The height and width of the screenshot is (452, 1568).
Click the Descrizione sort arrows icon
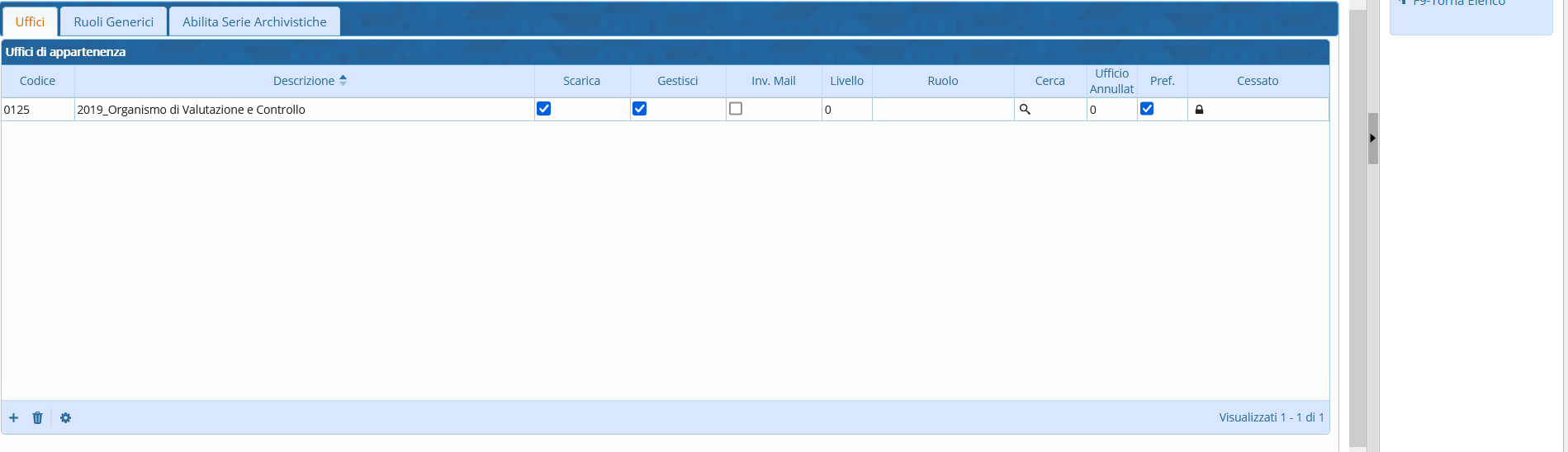tap(343, 80)
